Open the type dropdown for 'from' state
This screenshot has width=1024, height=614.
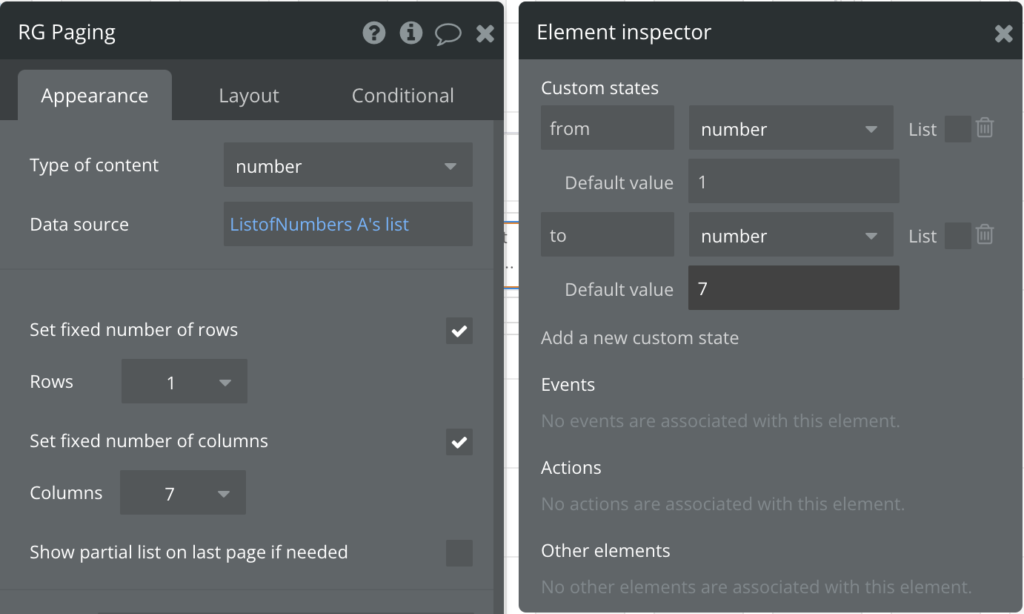[x=791, y=128]
